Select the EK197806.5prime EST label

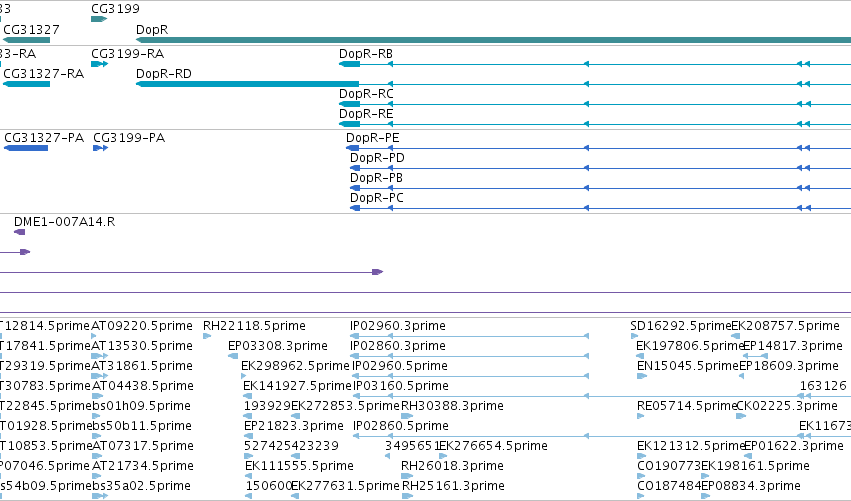[689, 346]
